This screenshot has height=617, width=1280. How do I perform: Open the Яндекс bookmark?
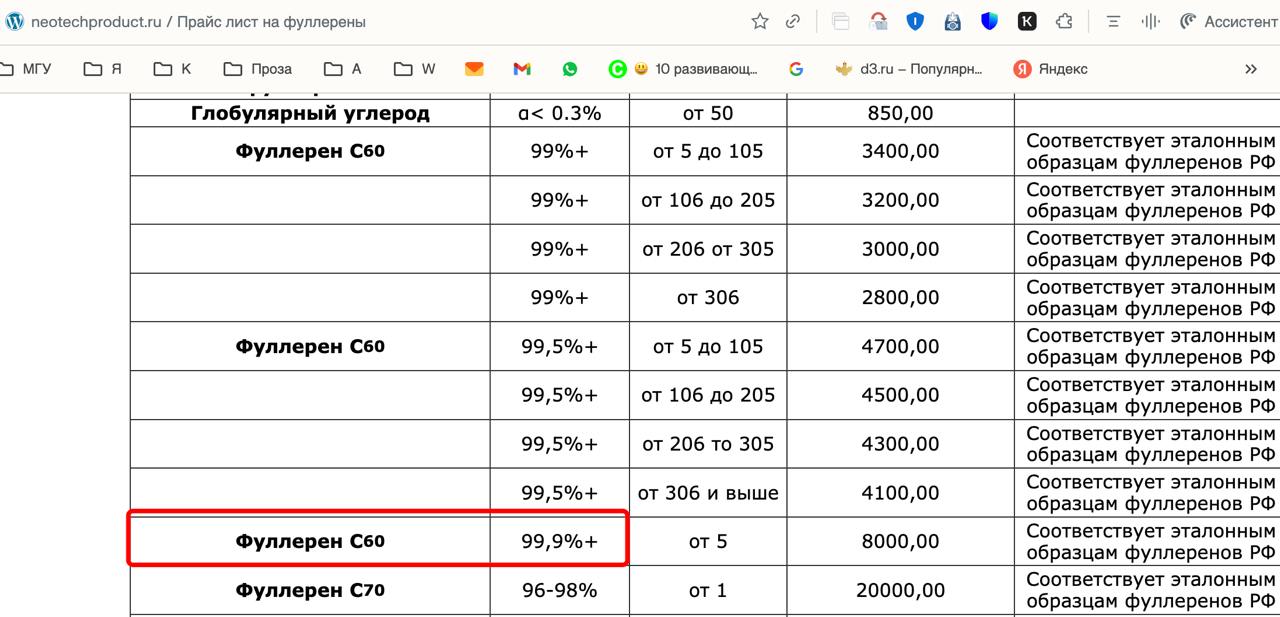[x=1051, y=69]
